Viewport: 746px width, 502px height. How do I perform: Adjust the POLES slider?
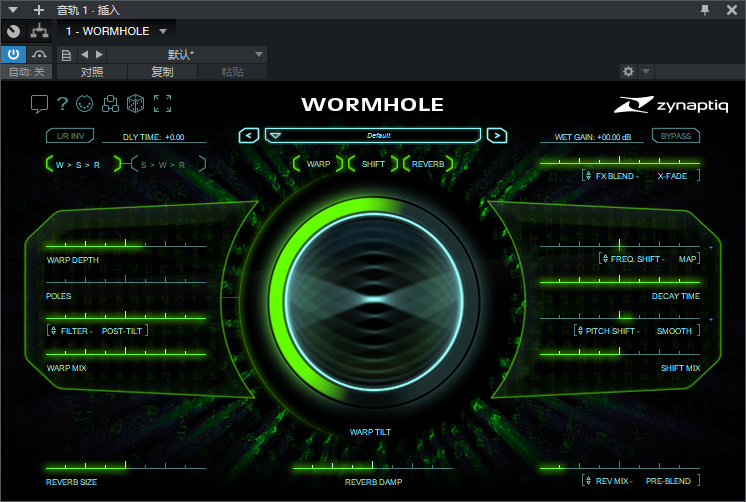pyautogui.click(x=126, y=282)
